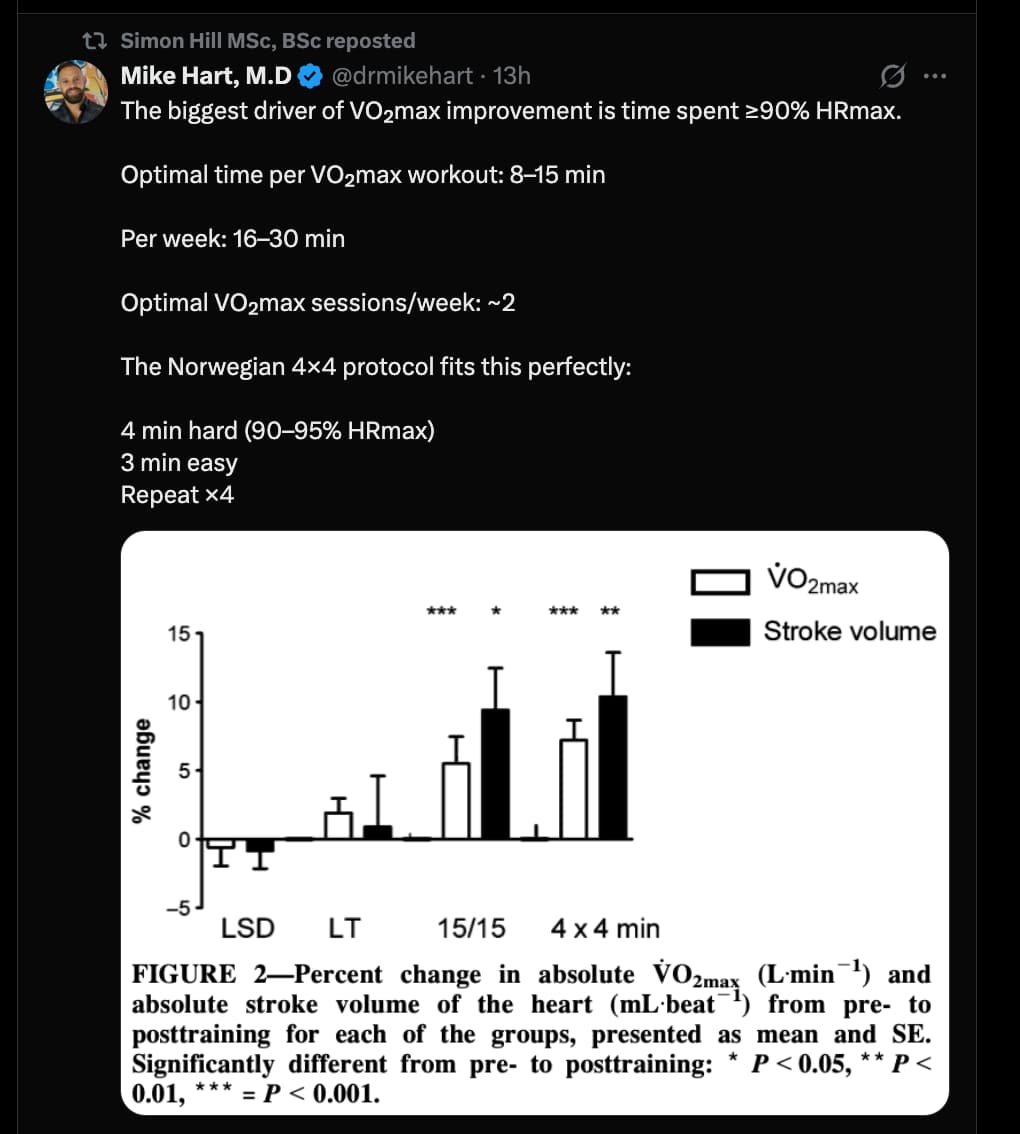The image size is (1020, 1134).
Task: Click the FIGURE 2 caption text
Action: click(531, 1033)
